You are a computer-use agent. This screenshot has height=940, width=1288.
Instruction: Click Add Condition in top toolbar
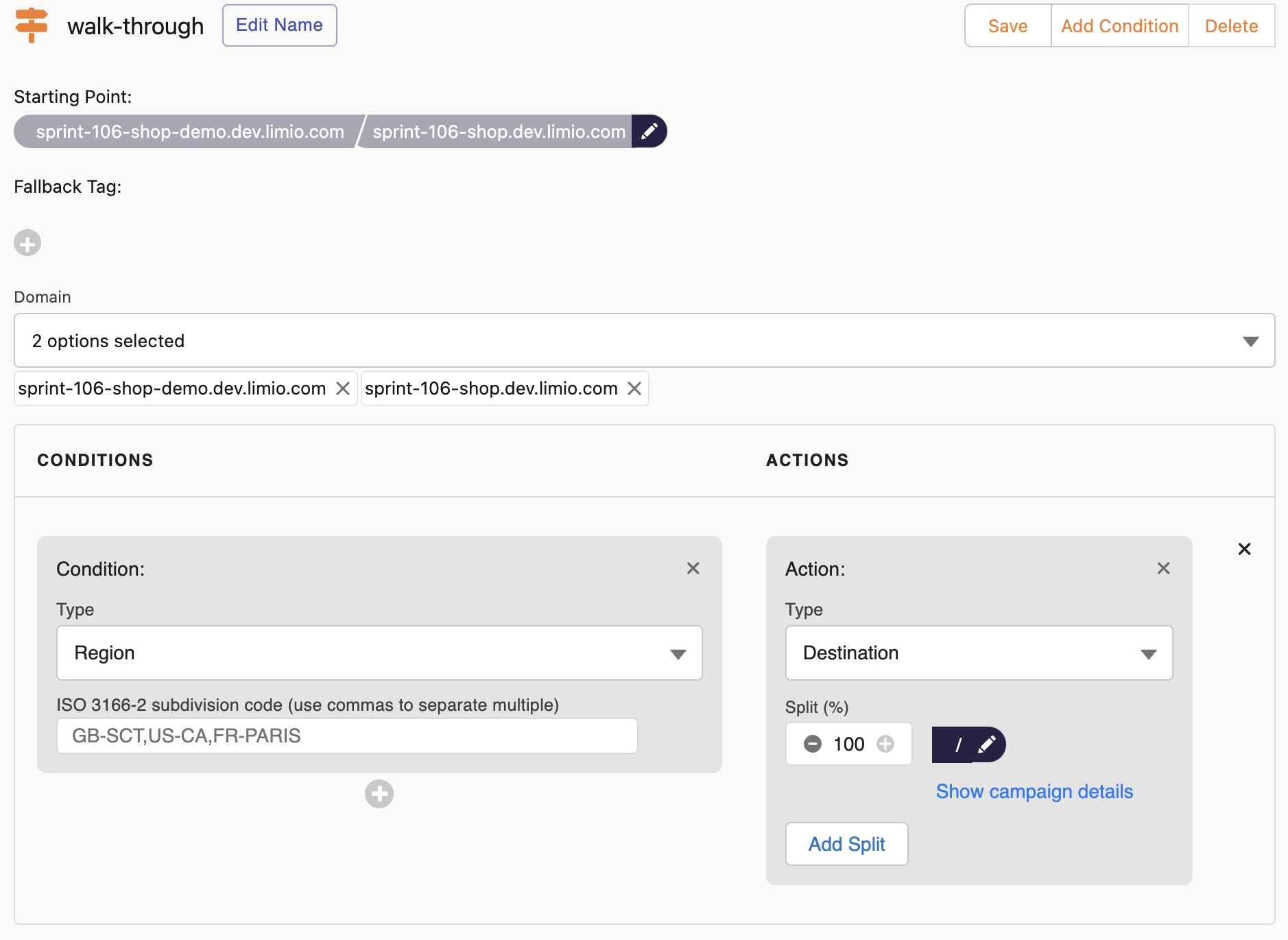point(1119,26)
